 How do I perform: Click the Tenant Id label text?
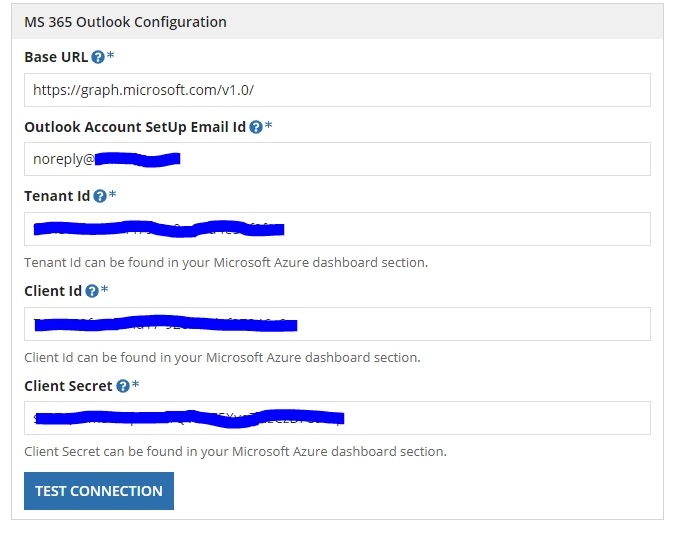[x=57, y=196]
